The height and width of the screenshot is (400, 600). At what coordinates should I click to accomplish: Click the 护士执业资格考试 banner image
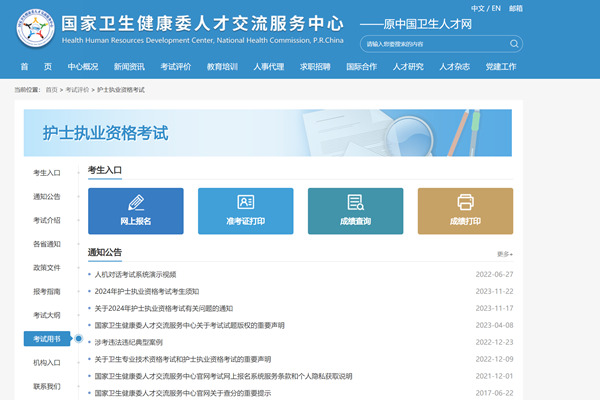[x=268, y=133]
